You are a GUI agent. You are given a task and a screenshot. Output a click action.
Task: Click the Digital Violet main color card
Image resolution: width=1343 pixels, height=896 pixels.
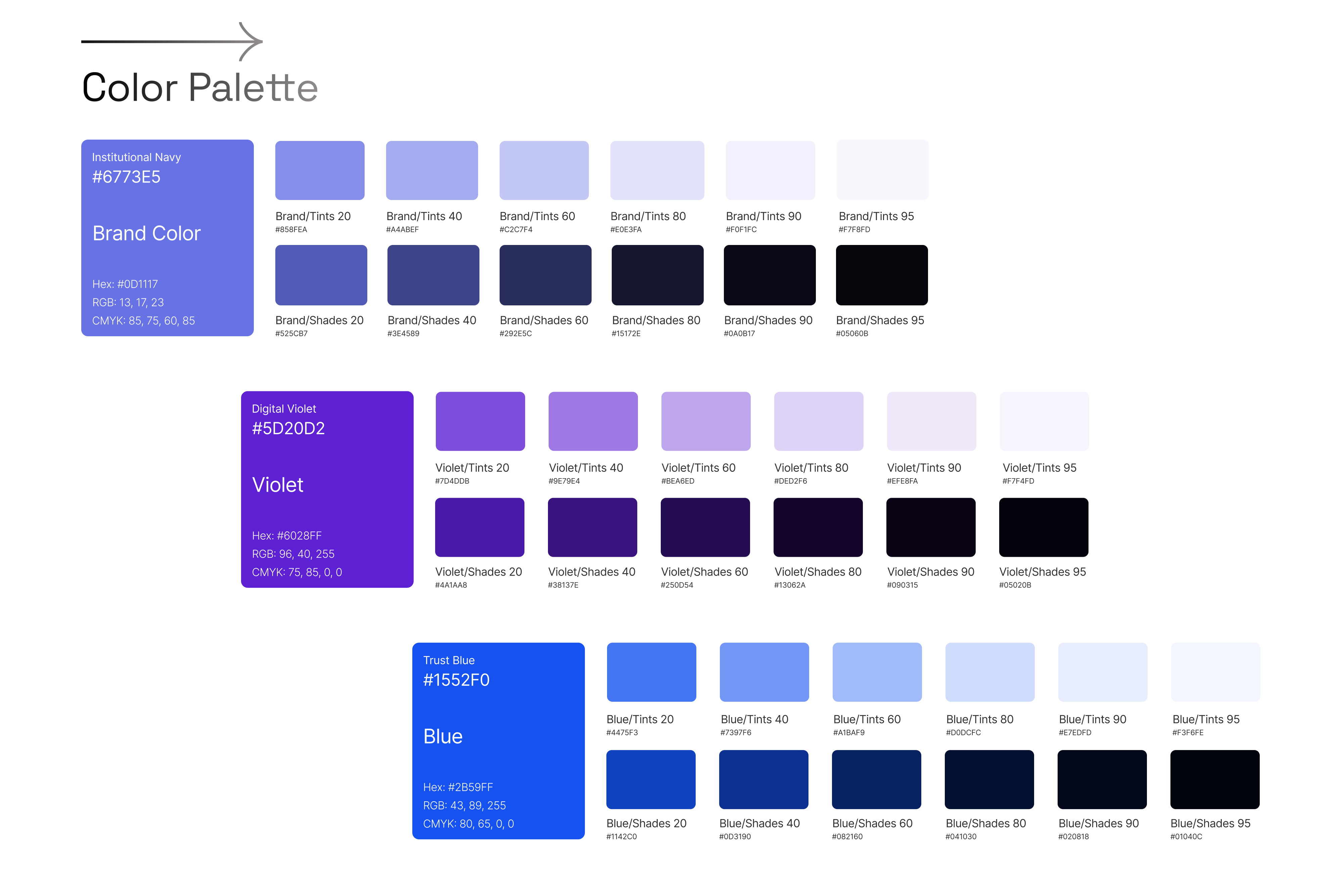[327, 489]
